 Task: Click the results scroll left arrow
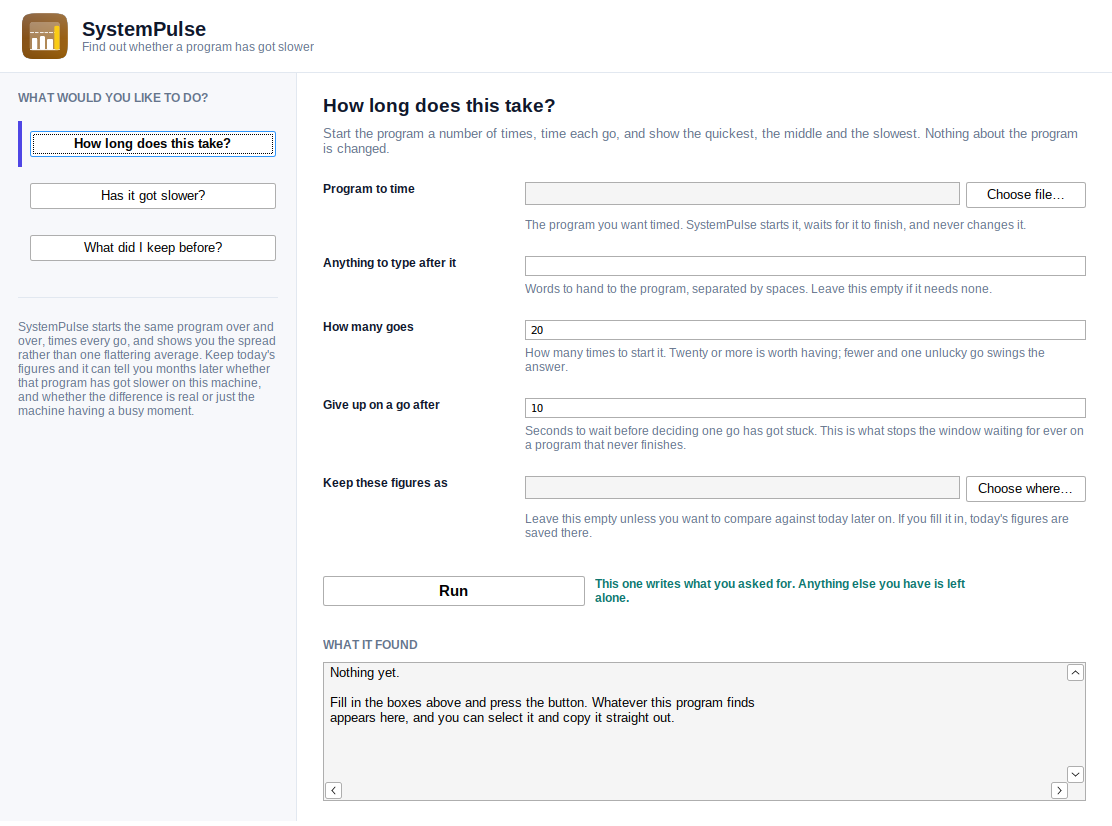333,790
